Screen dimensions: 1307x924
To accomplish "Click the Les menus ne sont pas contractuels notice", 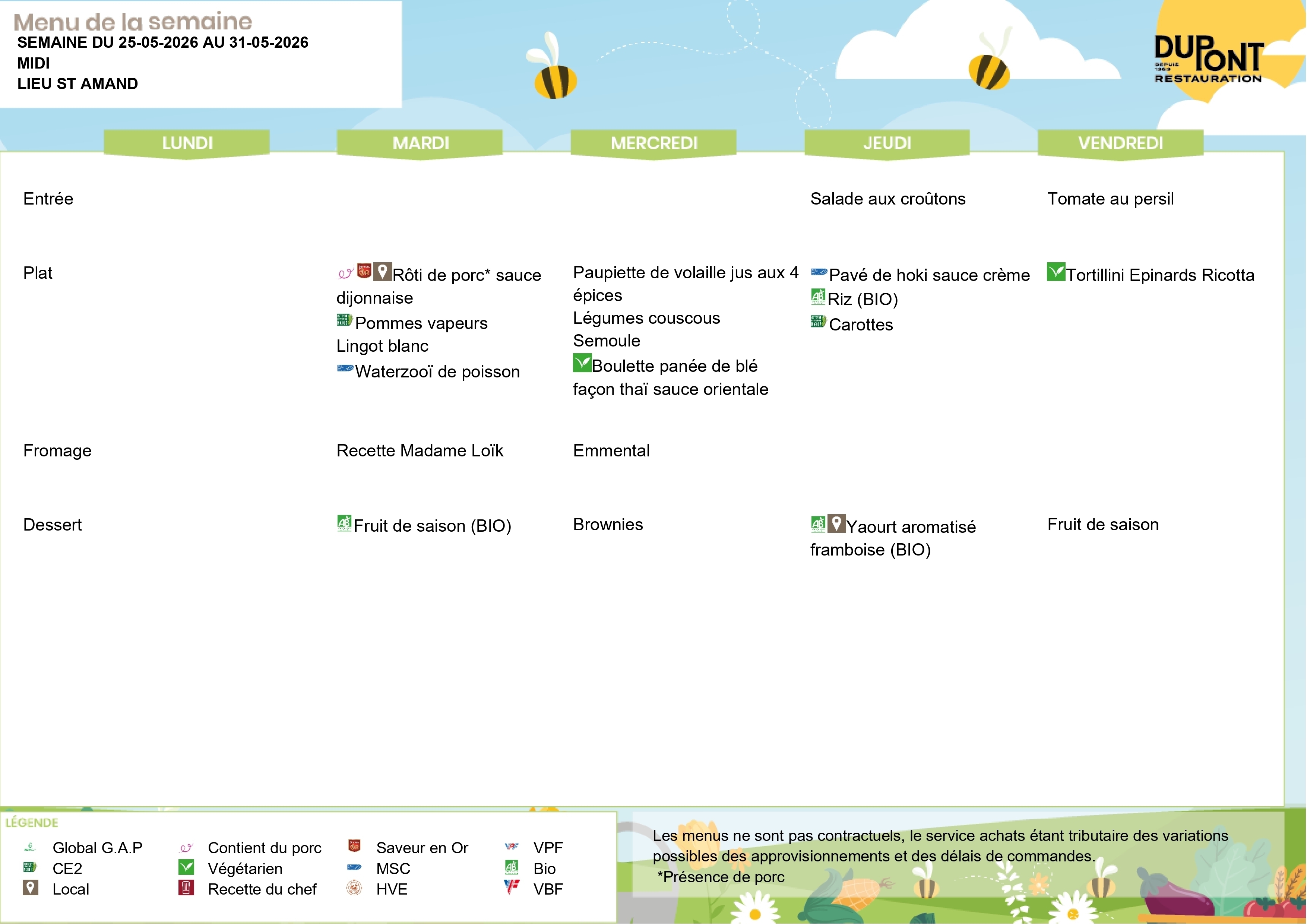I will [x=940, y=846].
